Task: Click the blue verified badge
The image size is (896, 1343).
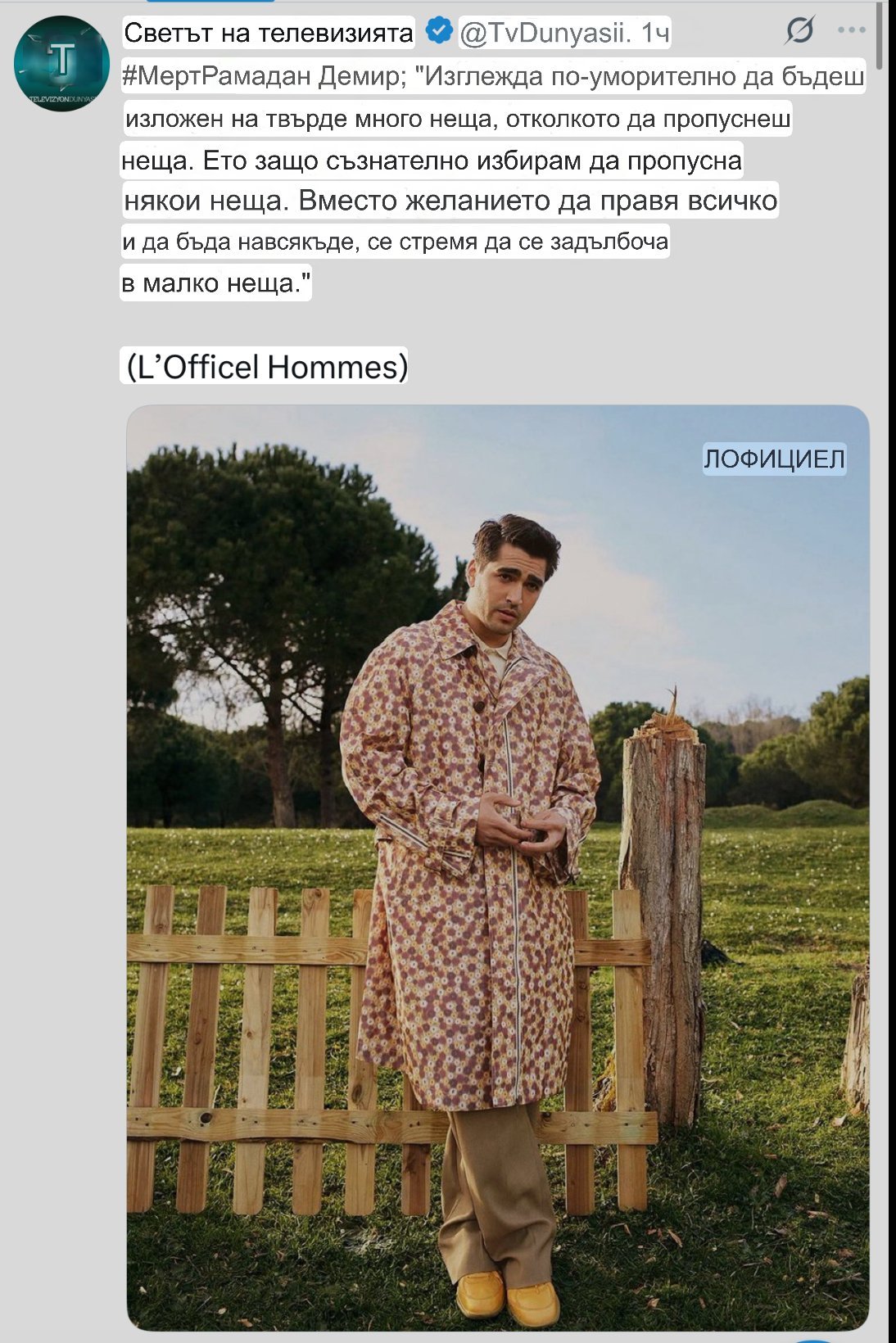Action: pyautogui.click(x=439, y=31)
